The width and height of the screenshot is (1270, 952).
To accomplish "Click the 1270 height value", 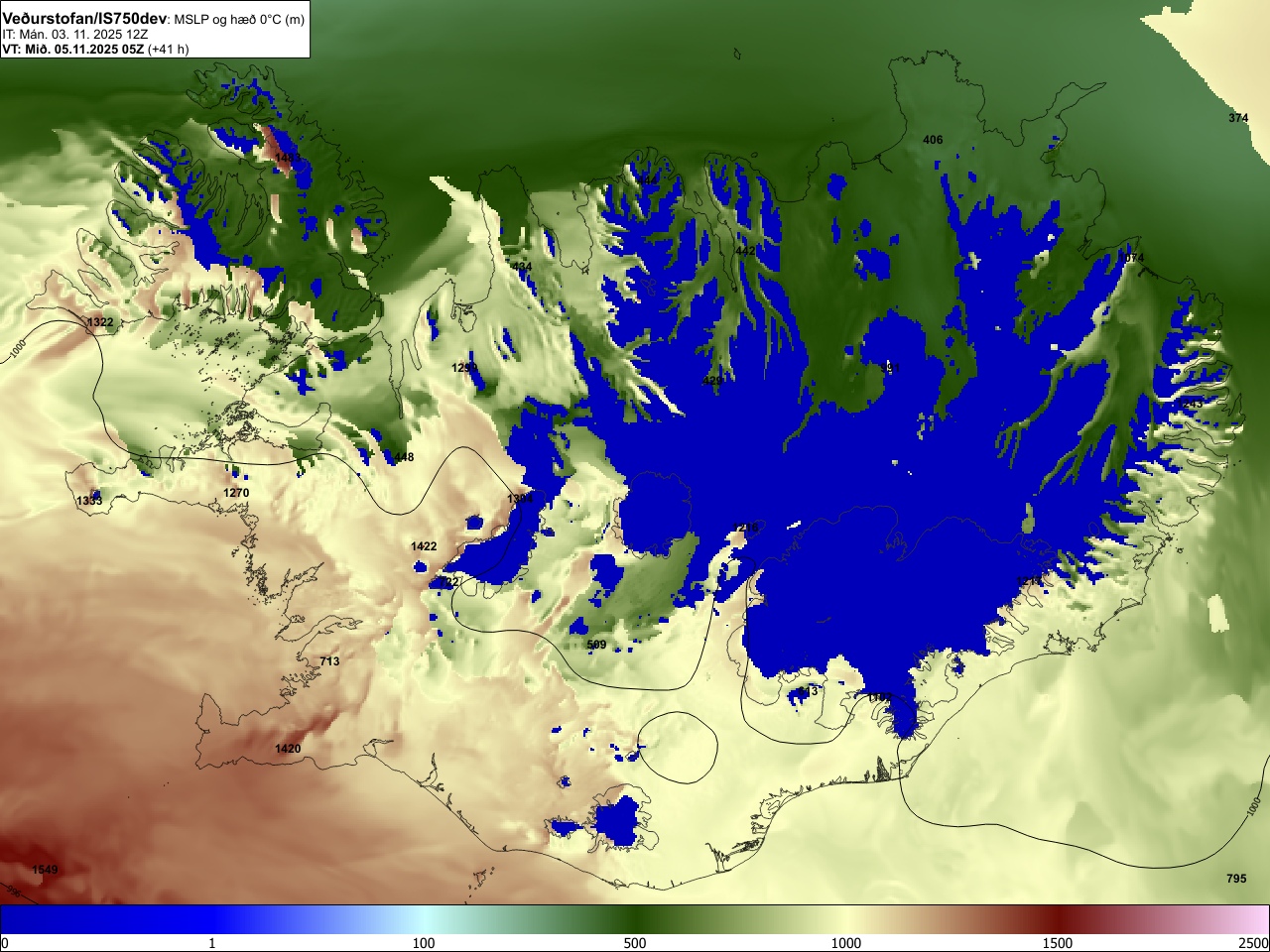I will 236,493.
